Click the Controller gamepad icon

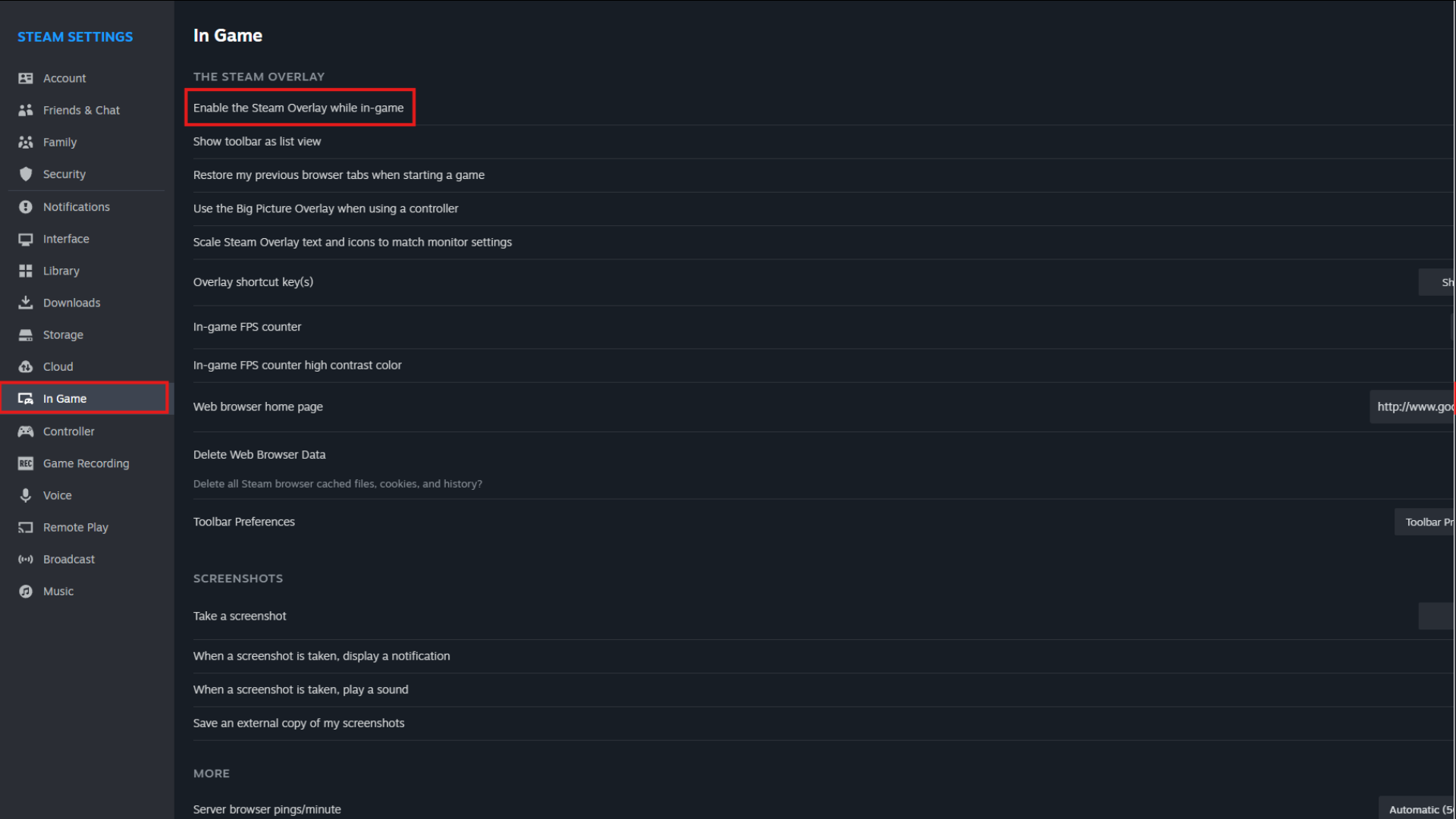point(26,431)
